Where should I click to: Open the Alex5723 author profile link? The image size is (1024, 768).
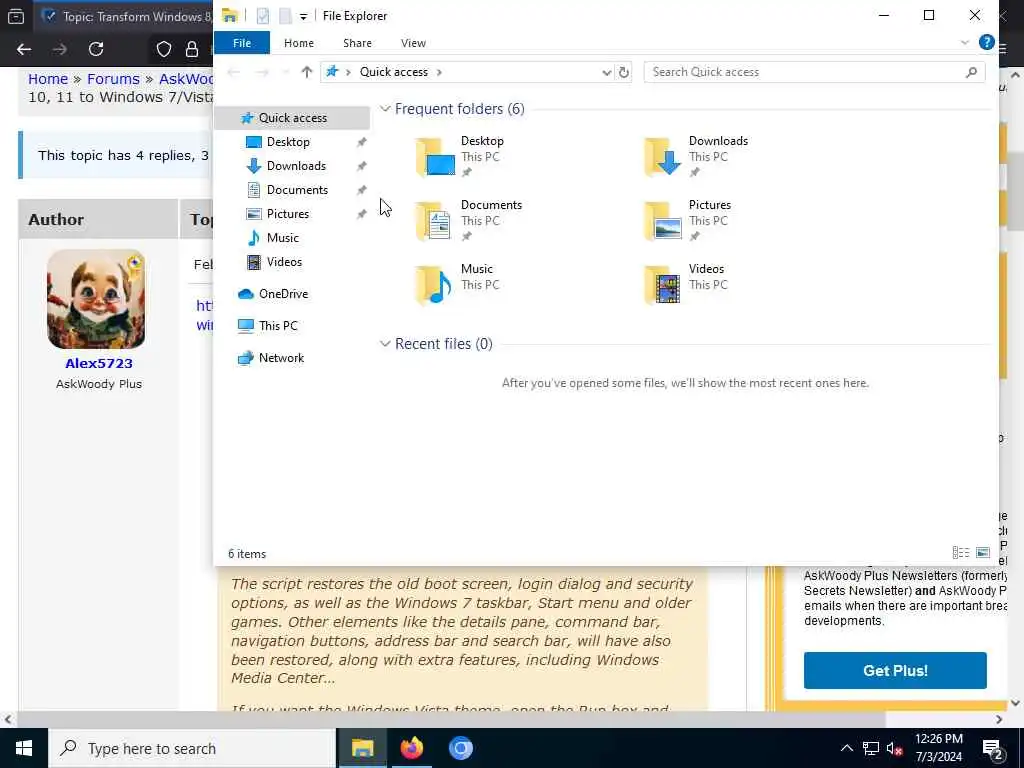tap(99, 364)
